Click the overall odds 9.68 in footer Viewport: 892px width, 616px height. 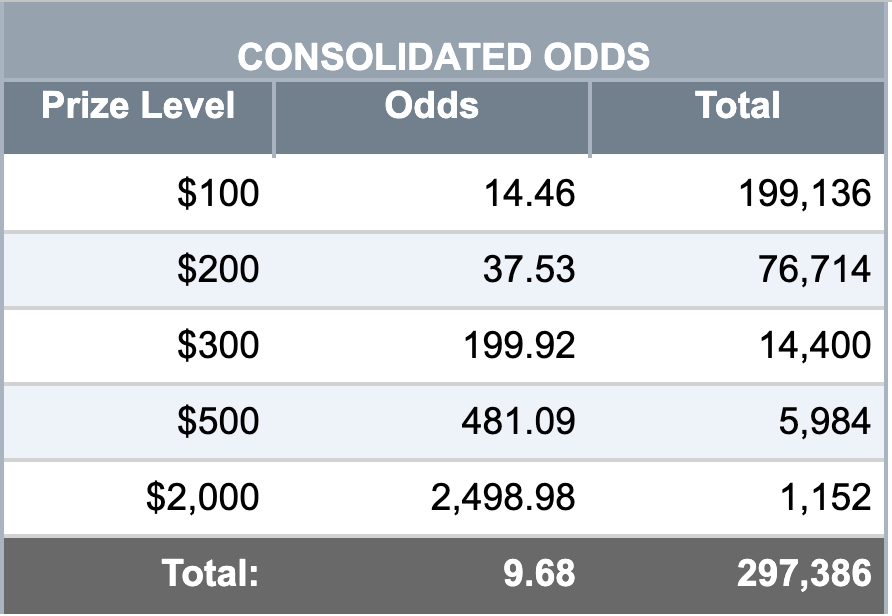(539, 573)
